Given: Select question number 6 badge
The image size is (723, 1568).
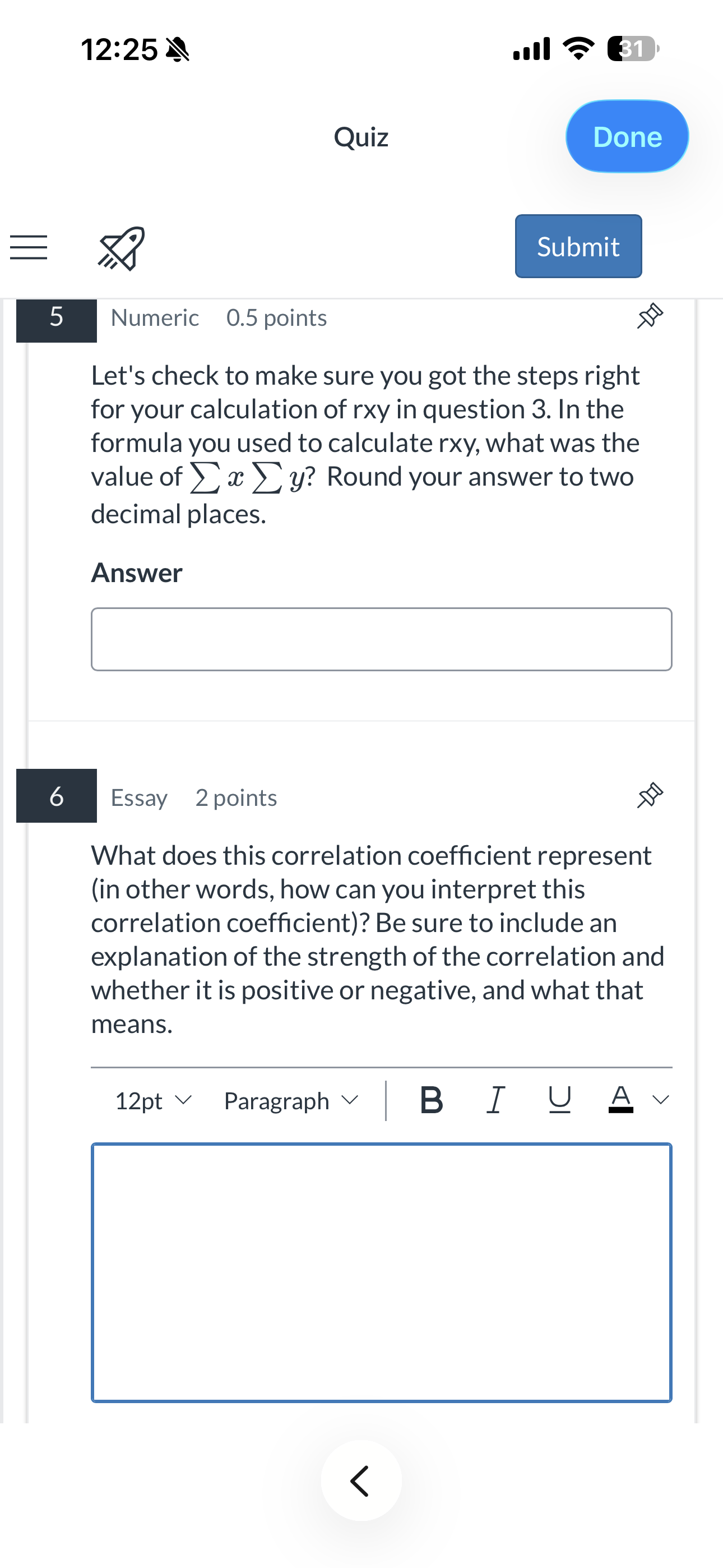Looking at the screenshot, I should [x=56, y=796].
